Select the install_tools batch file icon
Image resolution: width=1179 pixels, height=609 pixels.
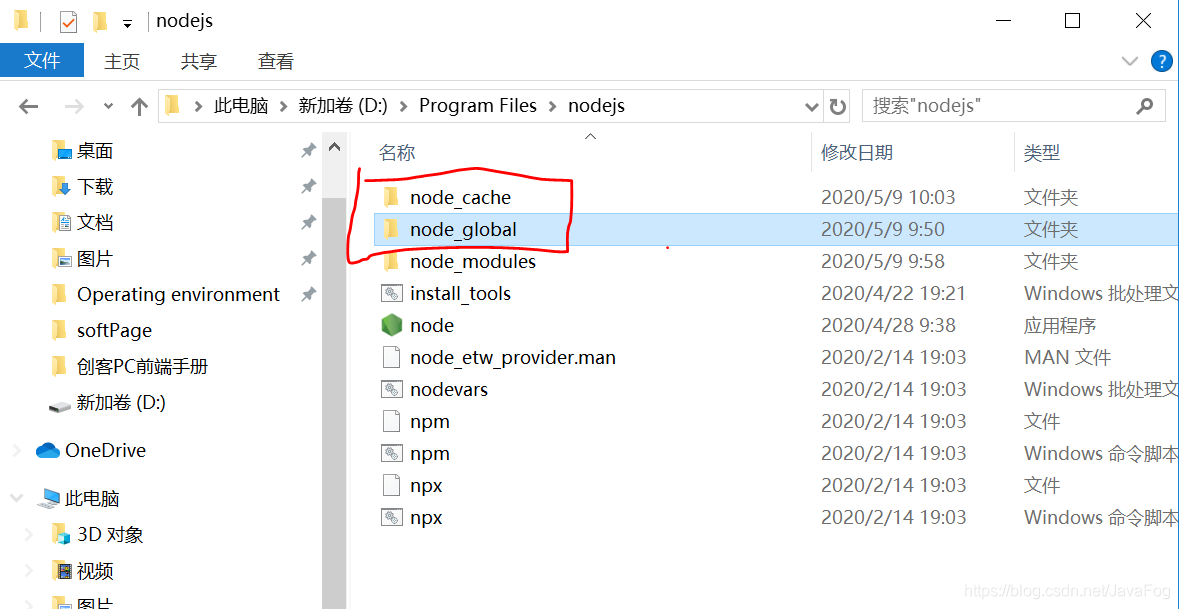(390, 293)
